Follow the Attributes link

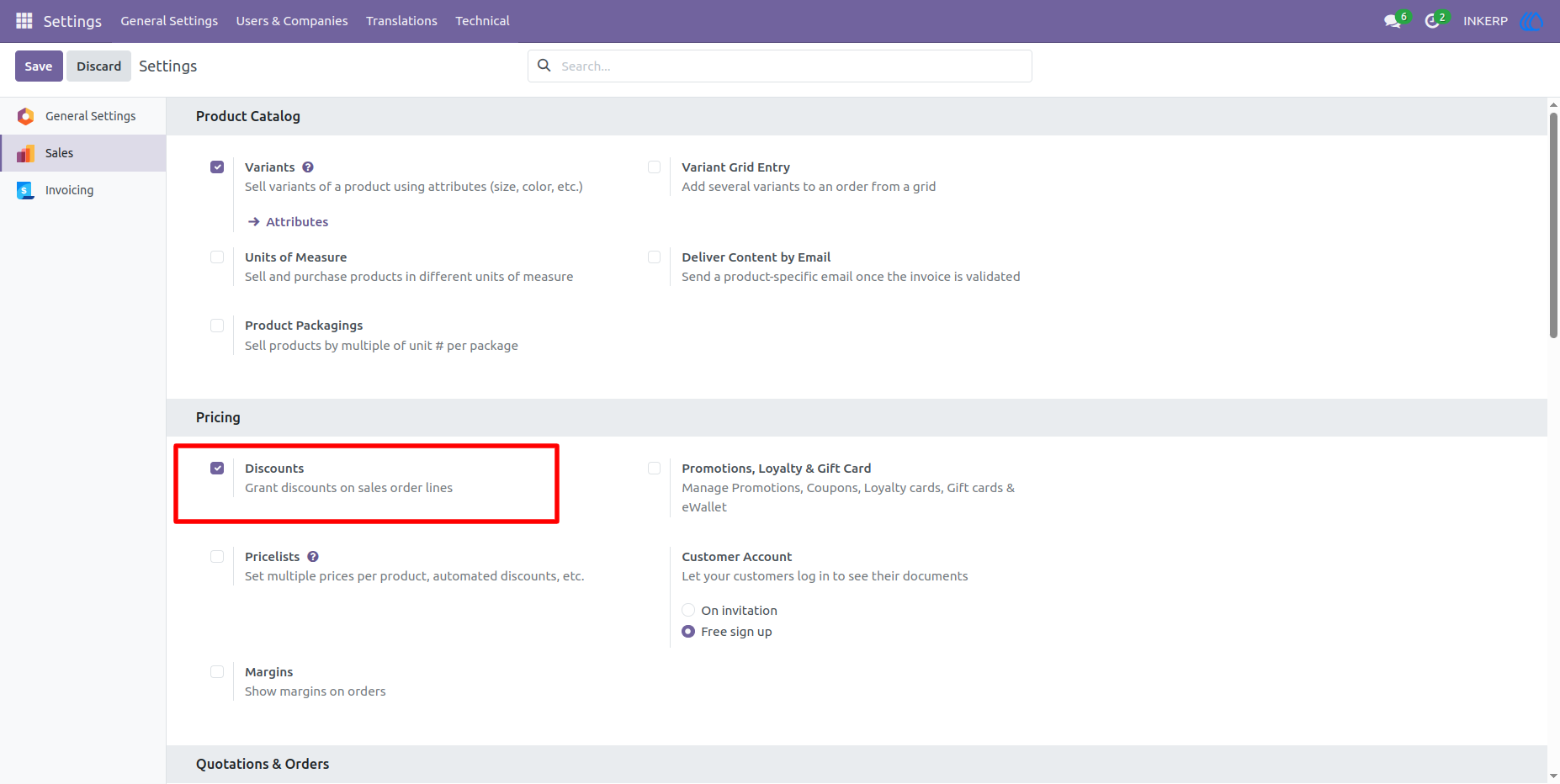point(297,222)
